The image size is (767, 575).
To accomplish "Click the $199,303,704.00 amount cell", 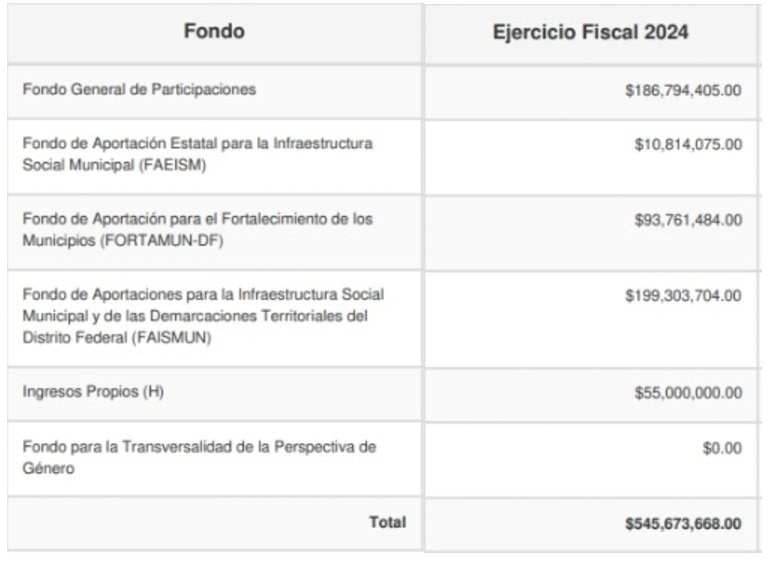I will click(683, 296).
